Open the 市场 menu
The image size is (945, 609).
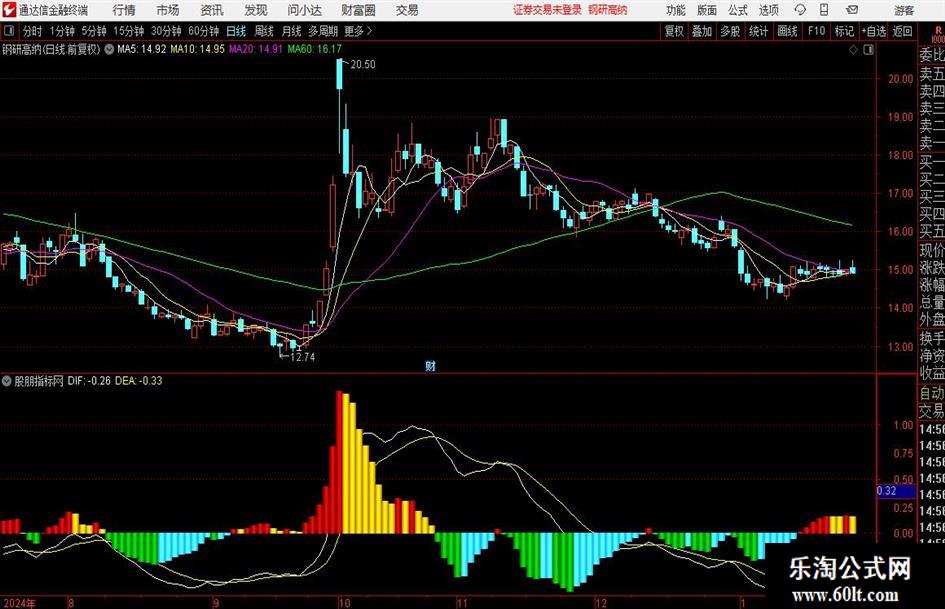(x=168, y=10)
